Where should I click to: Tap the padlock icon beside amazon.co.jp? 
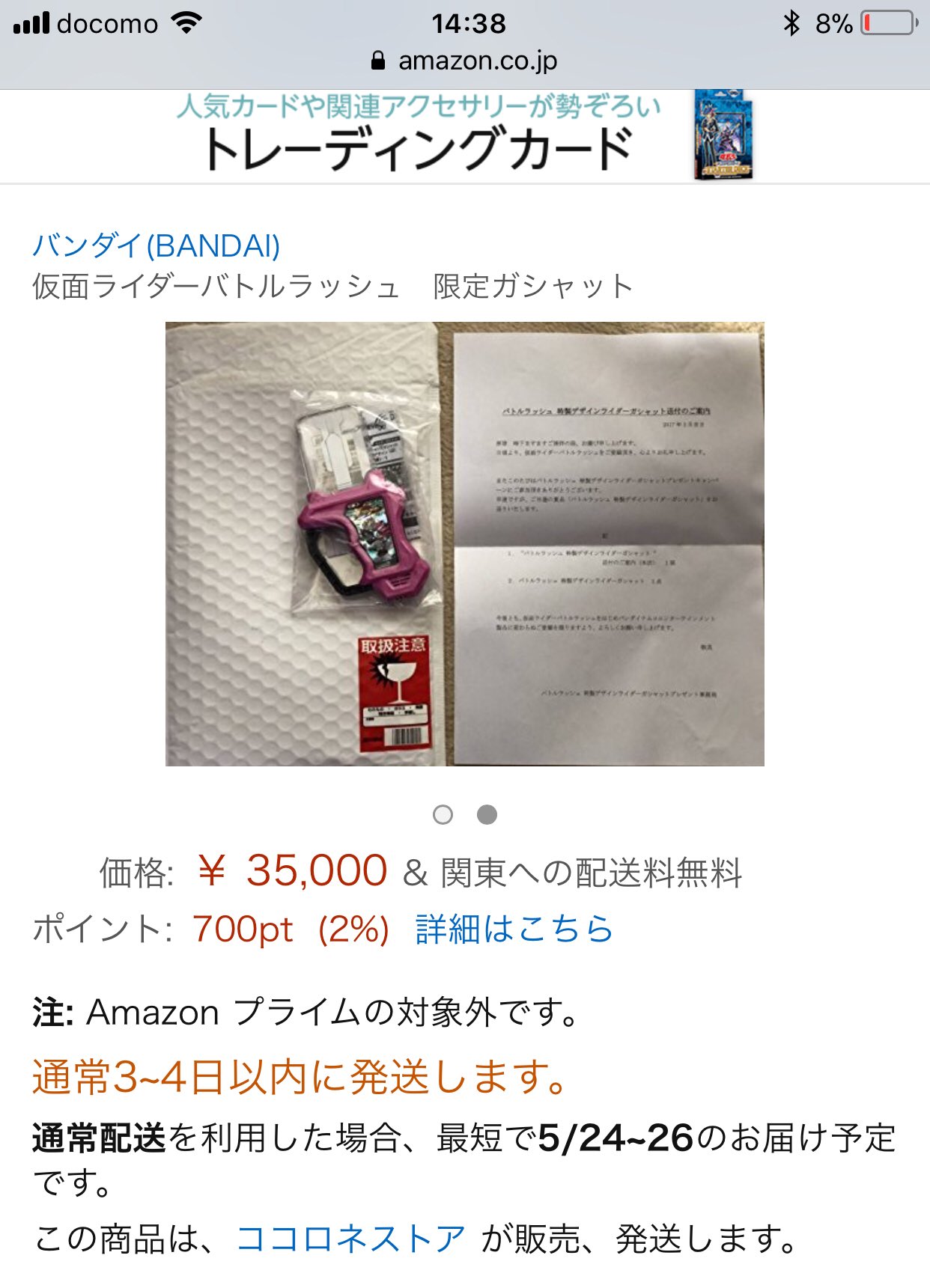click(x=379, y=61)
